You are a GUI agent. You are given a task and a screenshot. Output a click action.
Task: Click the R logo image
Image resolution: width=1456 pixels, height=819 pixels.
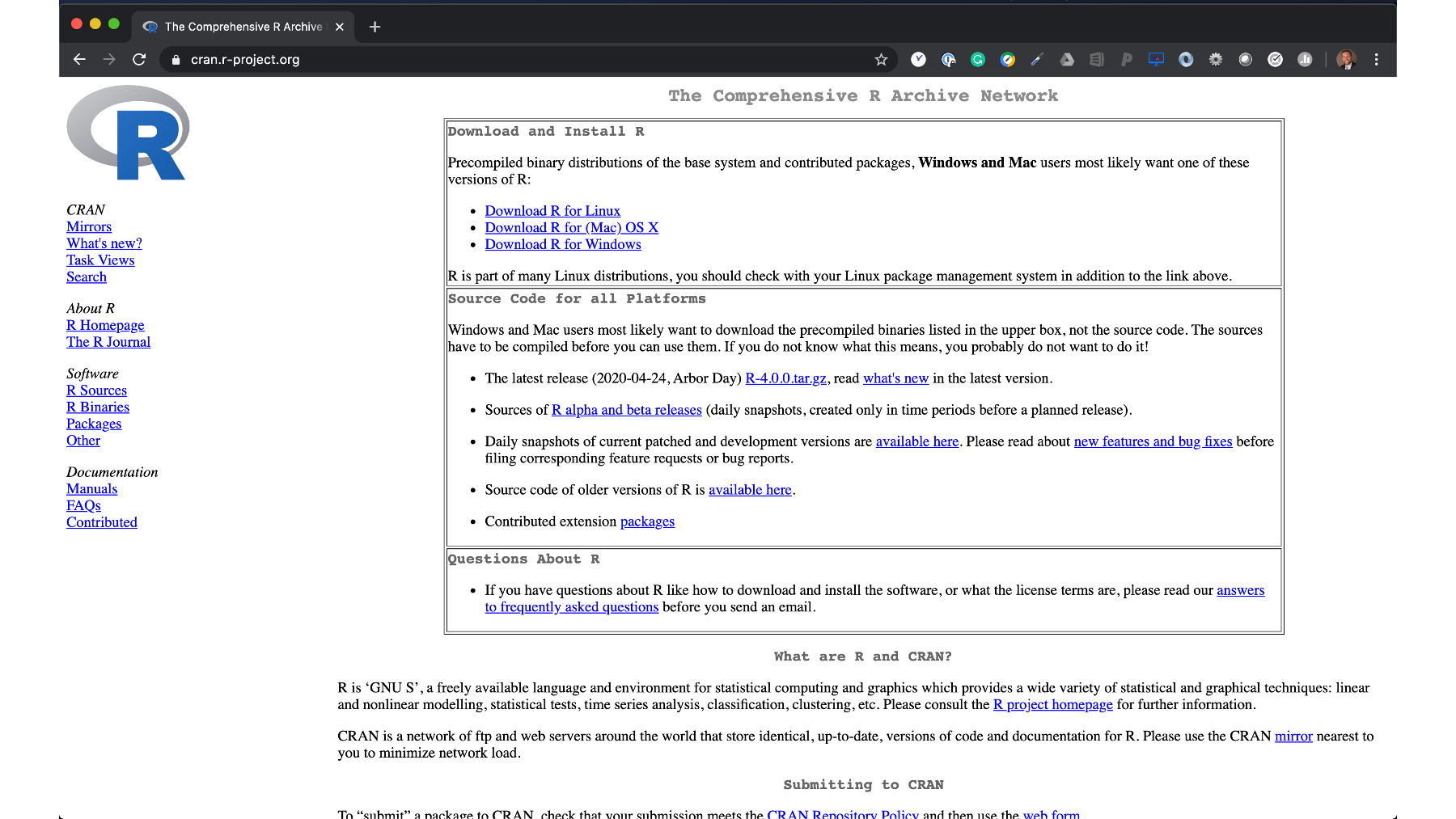point(128,133)
